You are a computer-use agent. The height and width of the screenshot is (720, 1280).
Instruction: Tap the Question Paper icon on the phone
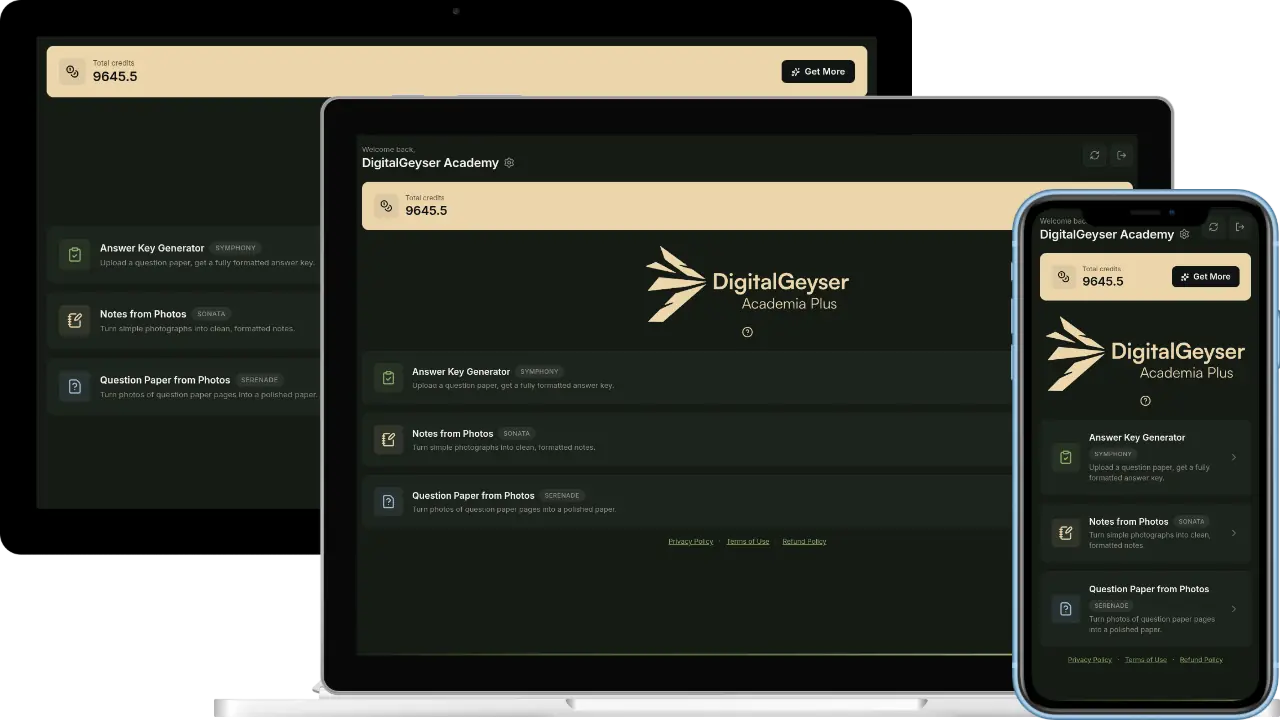click(1065, 608)
